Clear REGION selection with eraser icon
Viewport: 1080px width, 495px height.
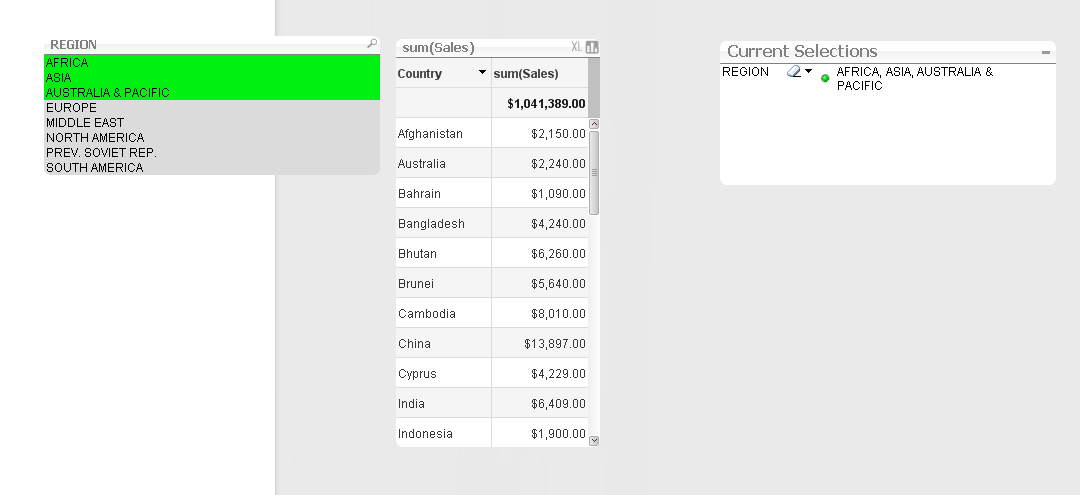[794, 71]
